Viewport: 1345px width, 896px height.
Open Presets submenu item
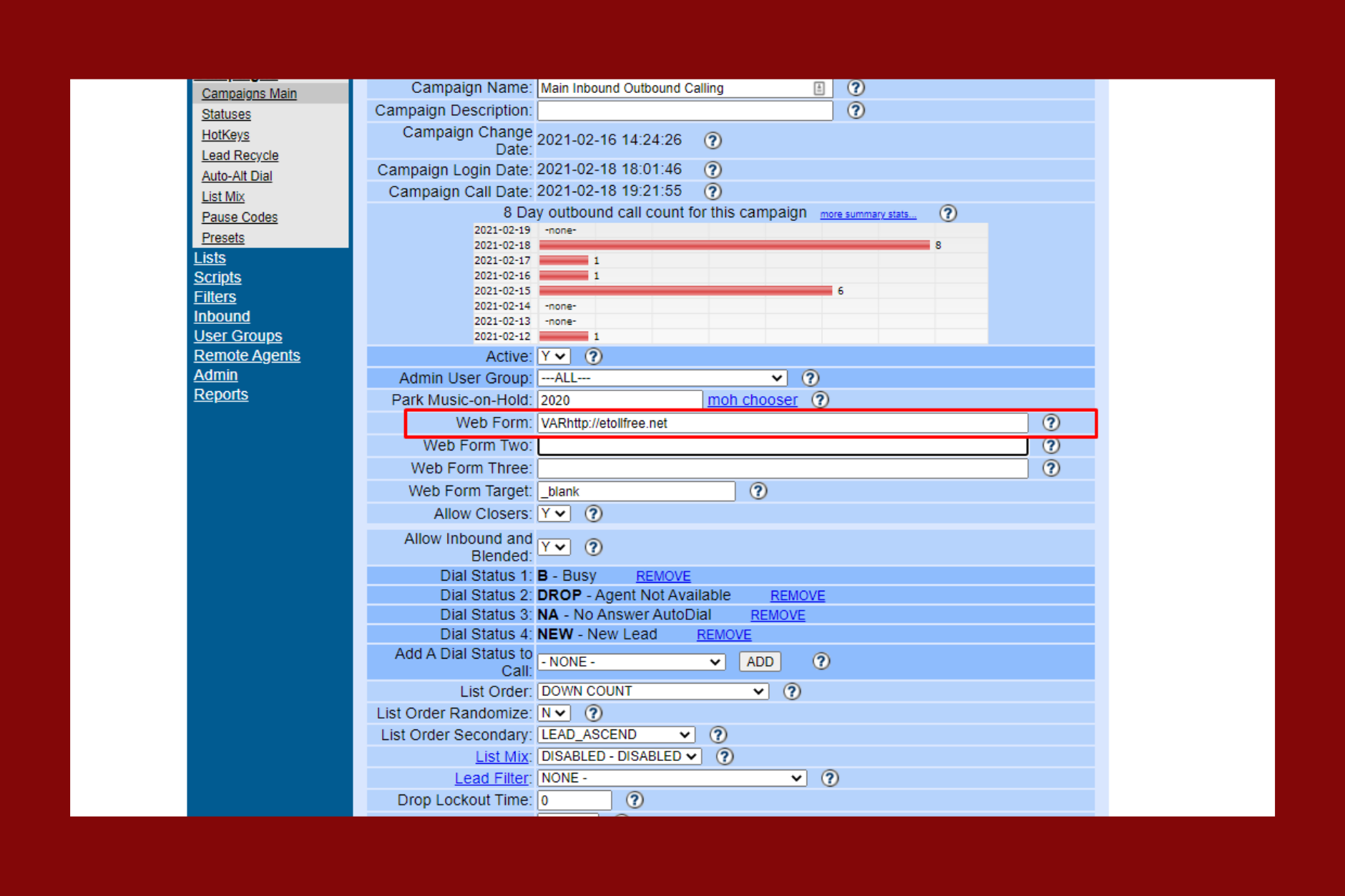(x=223, y=238)
